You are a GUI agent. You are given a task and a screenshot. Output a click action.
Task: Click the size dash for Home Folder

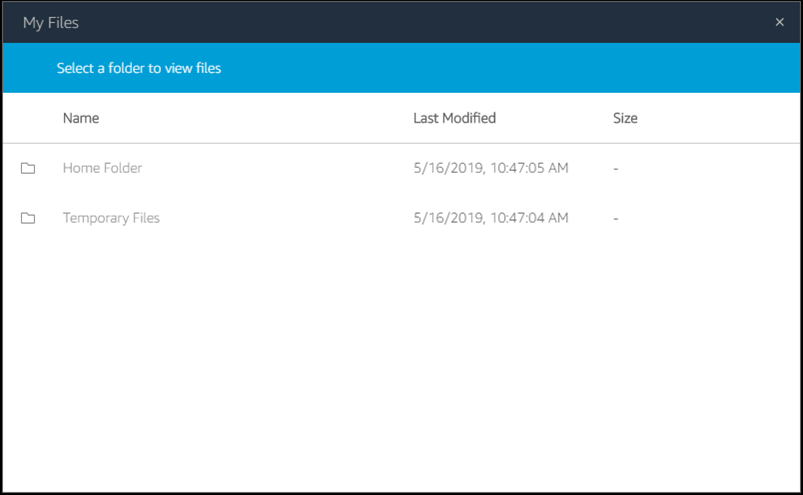pyautogui.click(x=616, y=168)
